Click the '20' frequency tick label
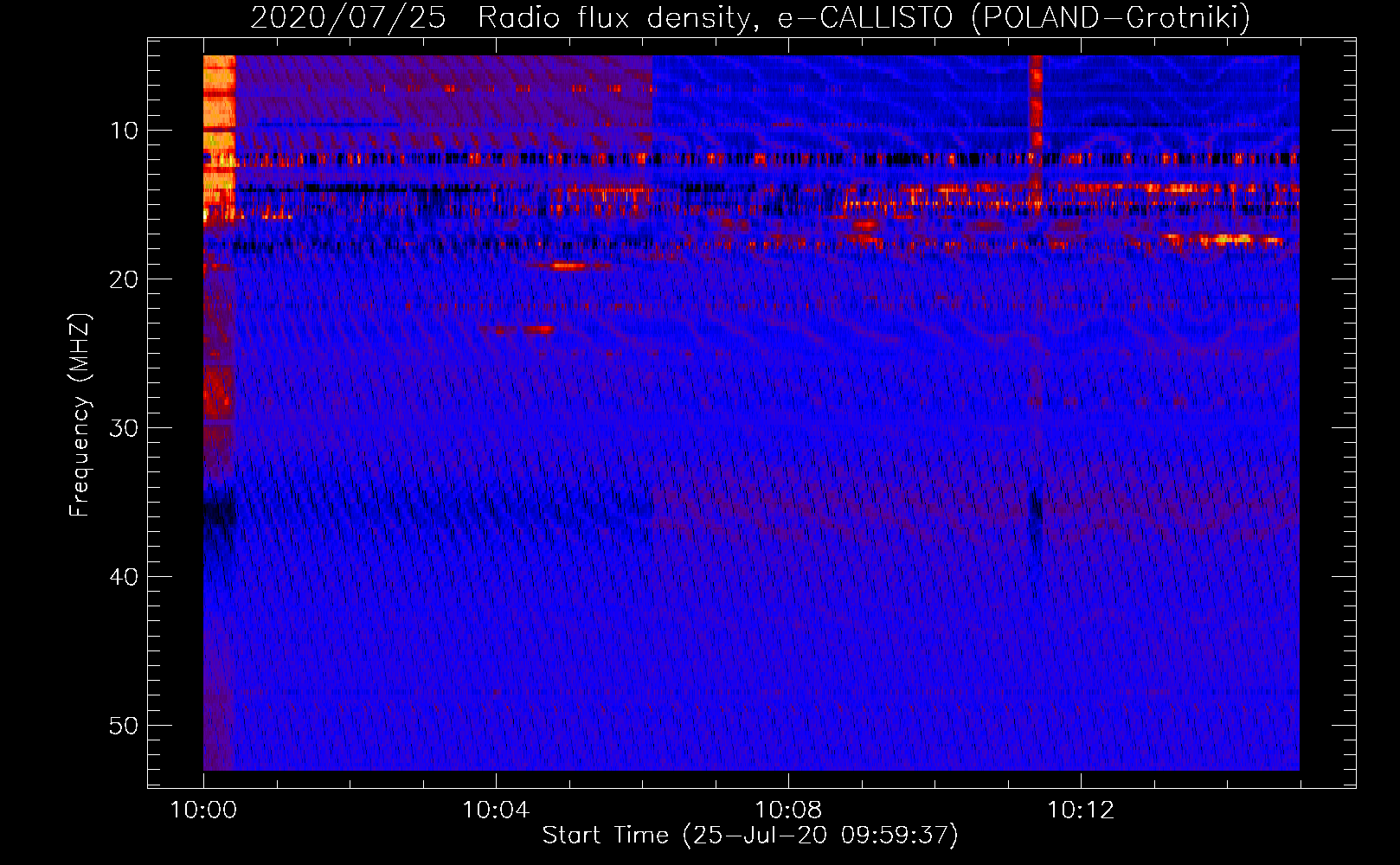1400x865 pixels. [124, 279]
